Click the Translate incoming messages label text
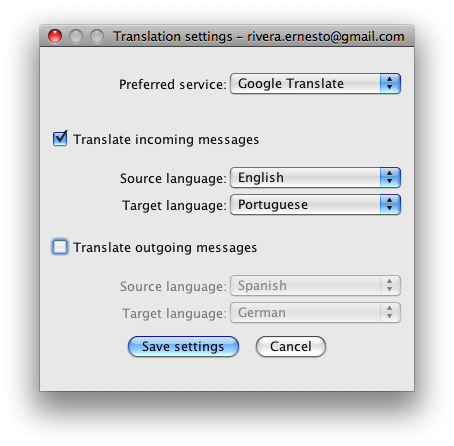The height and width of the screenshot is (446, 454). click(166, 140)
